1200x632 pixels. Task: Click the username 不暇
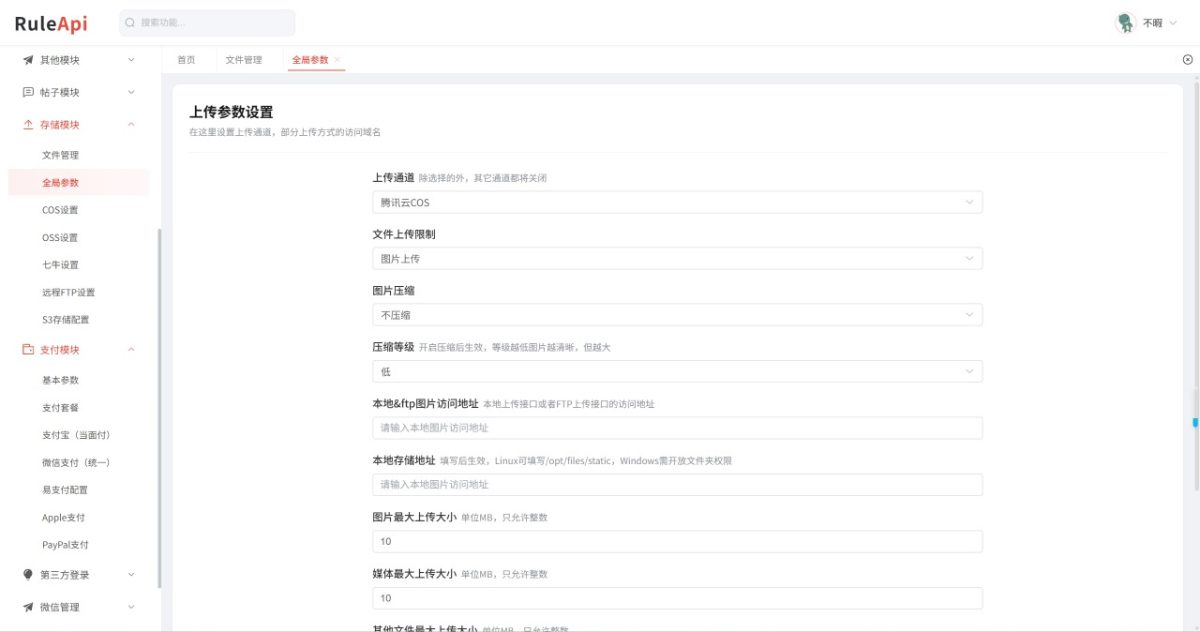1153,23
